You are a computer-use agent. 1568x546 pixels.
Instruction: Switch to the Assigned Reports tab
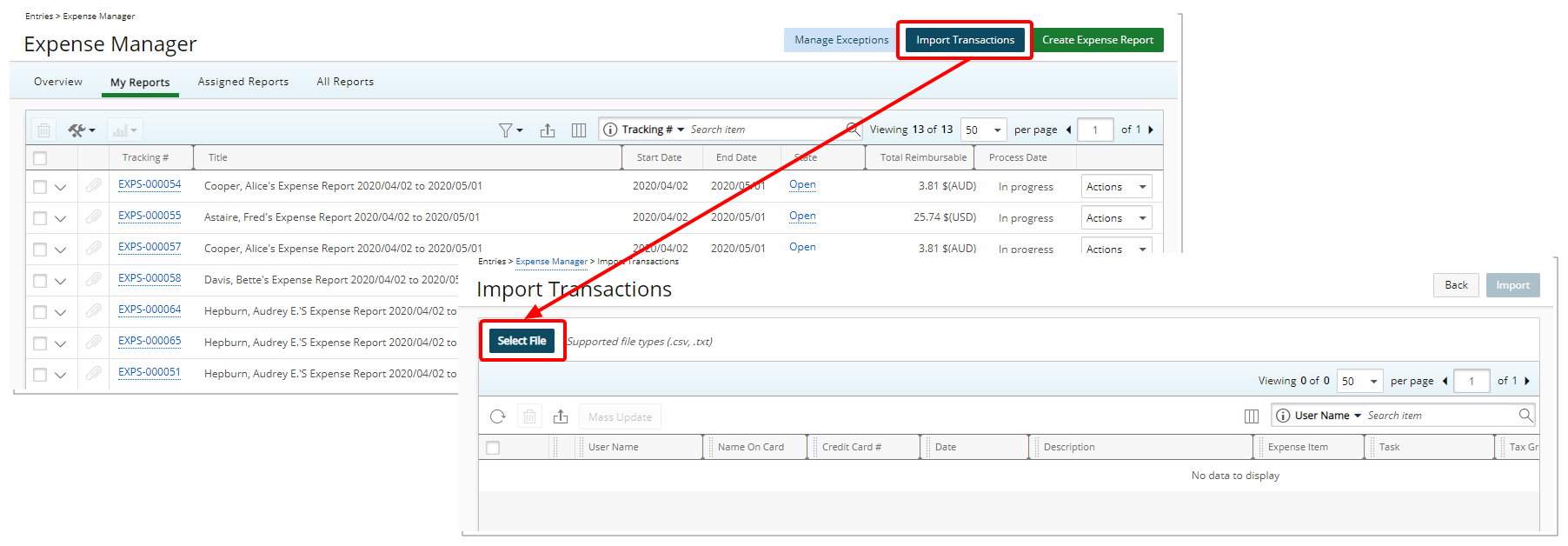pyautogui.click(x=243, y=82)
